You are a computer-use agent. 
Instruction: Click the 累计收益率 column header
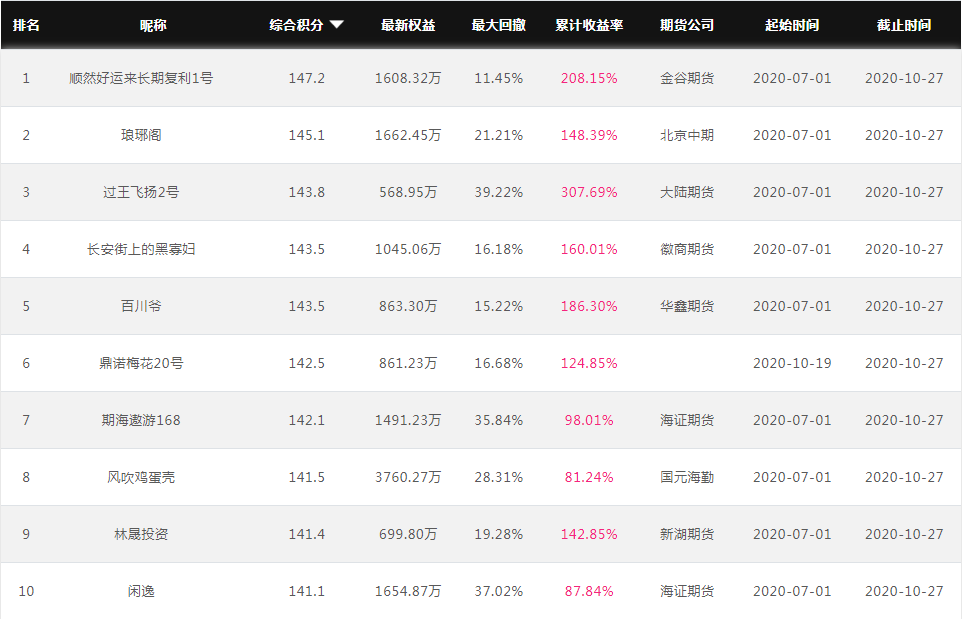click(589, 25)
